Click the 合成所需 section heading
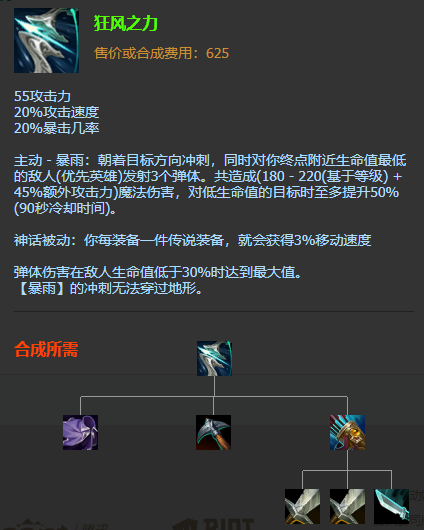This screenshot has width=424, height=530. (x=46, y=349)
